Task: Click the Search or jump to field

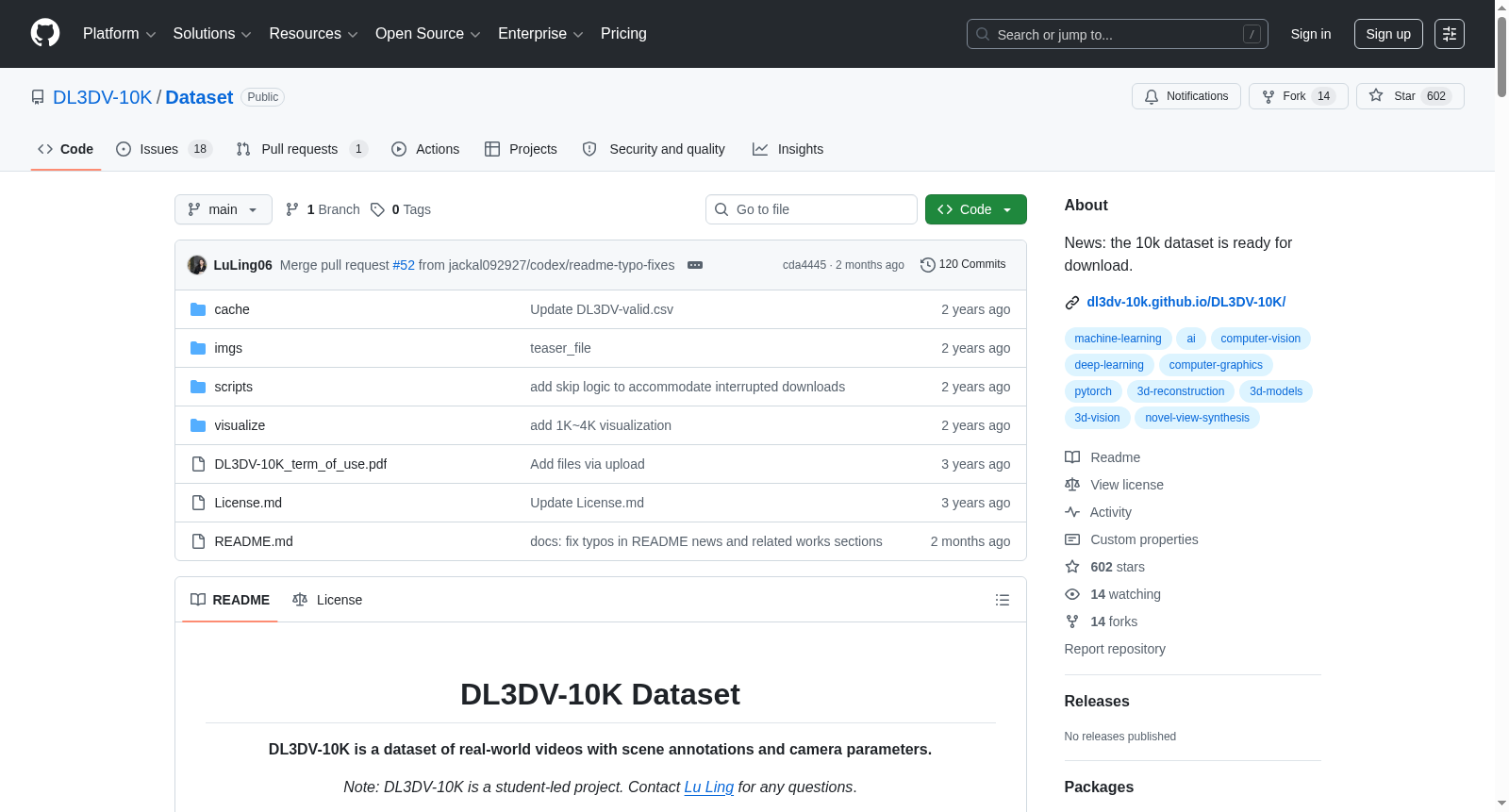Action: coord(1118,34)
